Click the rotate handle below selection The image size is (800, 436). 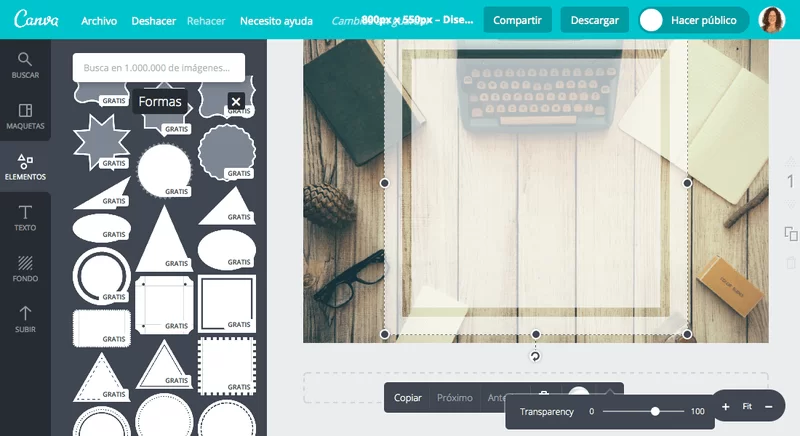click(535, 356)
